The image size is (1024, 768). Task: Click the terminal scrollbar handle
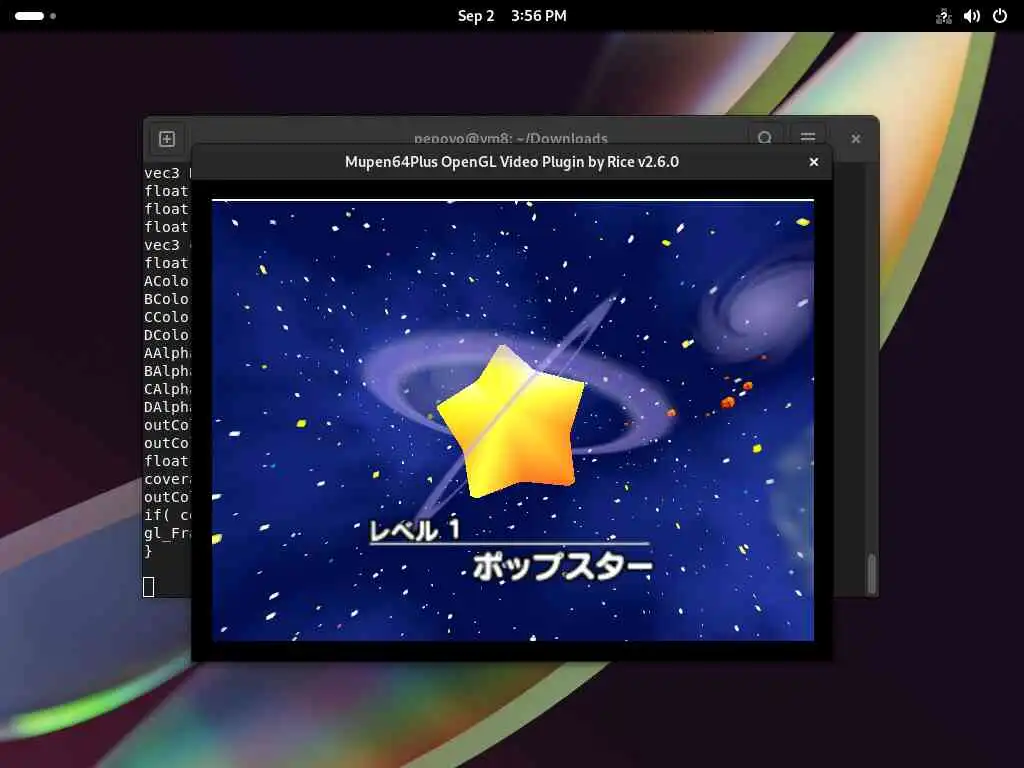click(x=871, y=573)
